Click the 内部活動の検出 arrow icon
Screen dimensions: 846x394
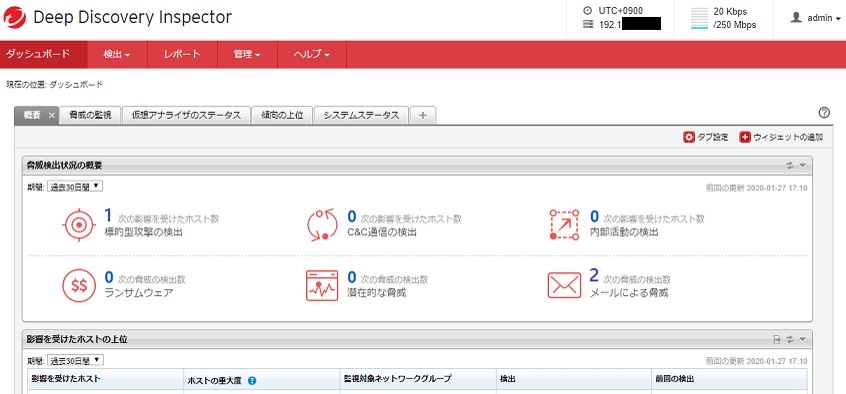(564, 225)
